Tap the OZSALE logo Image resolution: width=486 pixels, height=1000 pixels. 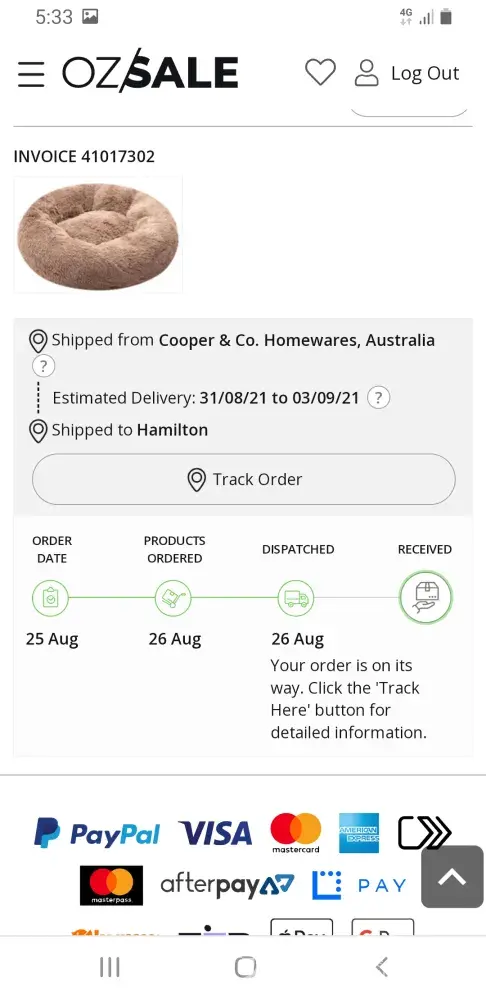pyautogui.click(x=150, y=71)
